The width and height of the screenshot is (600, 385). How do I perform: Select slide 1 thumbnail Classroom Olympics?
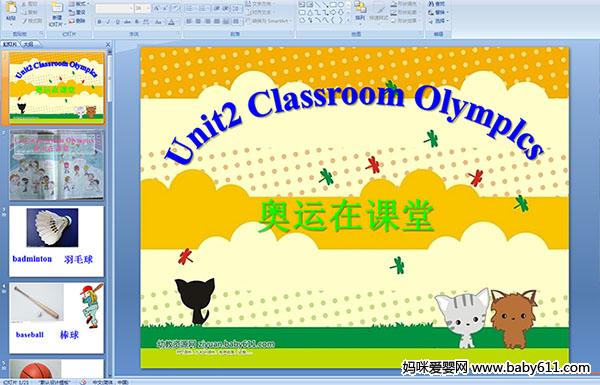point(57,88)
